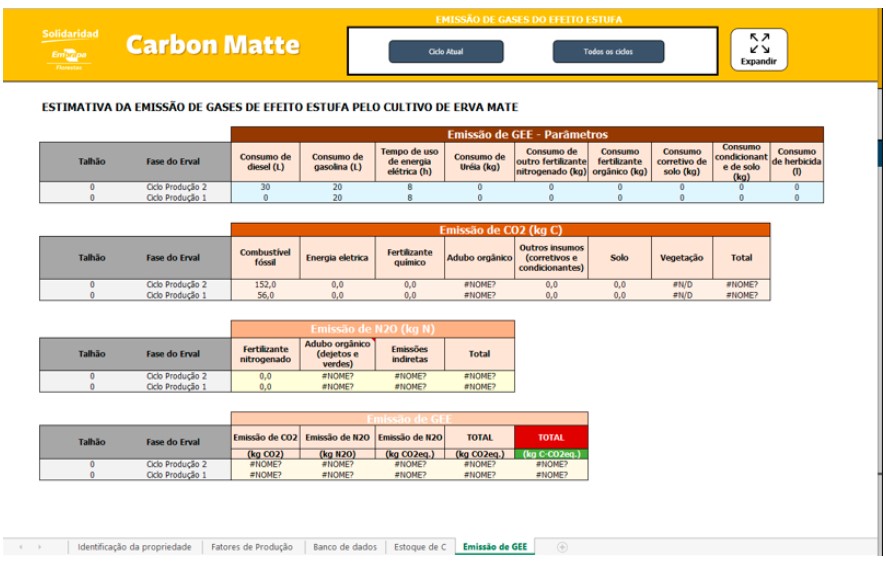Viewport: 886px width, 564px height.
Task: Select the Emissão de N2O (kg N) header
Action: (x=373, y=328)
